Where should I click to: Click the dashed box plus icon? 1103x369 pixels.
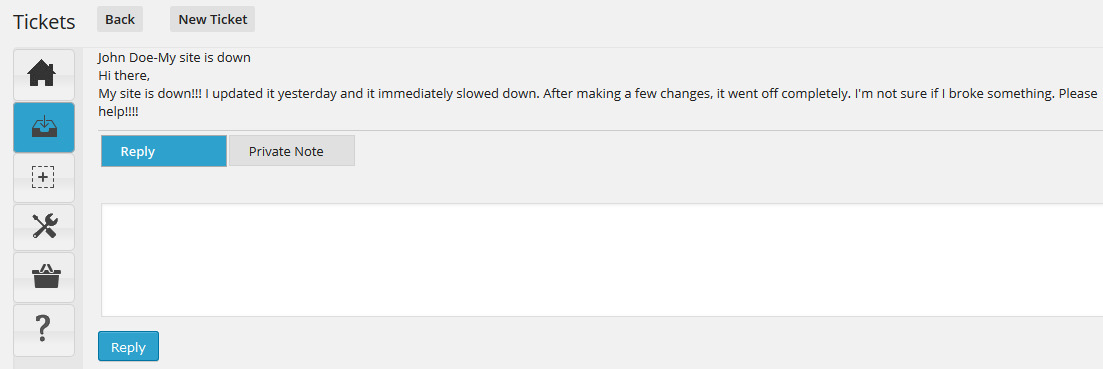pyautogui.click(x=43, y=178)
